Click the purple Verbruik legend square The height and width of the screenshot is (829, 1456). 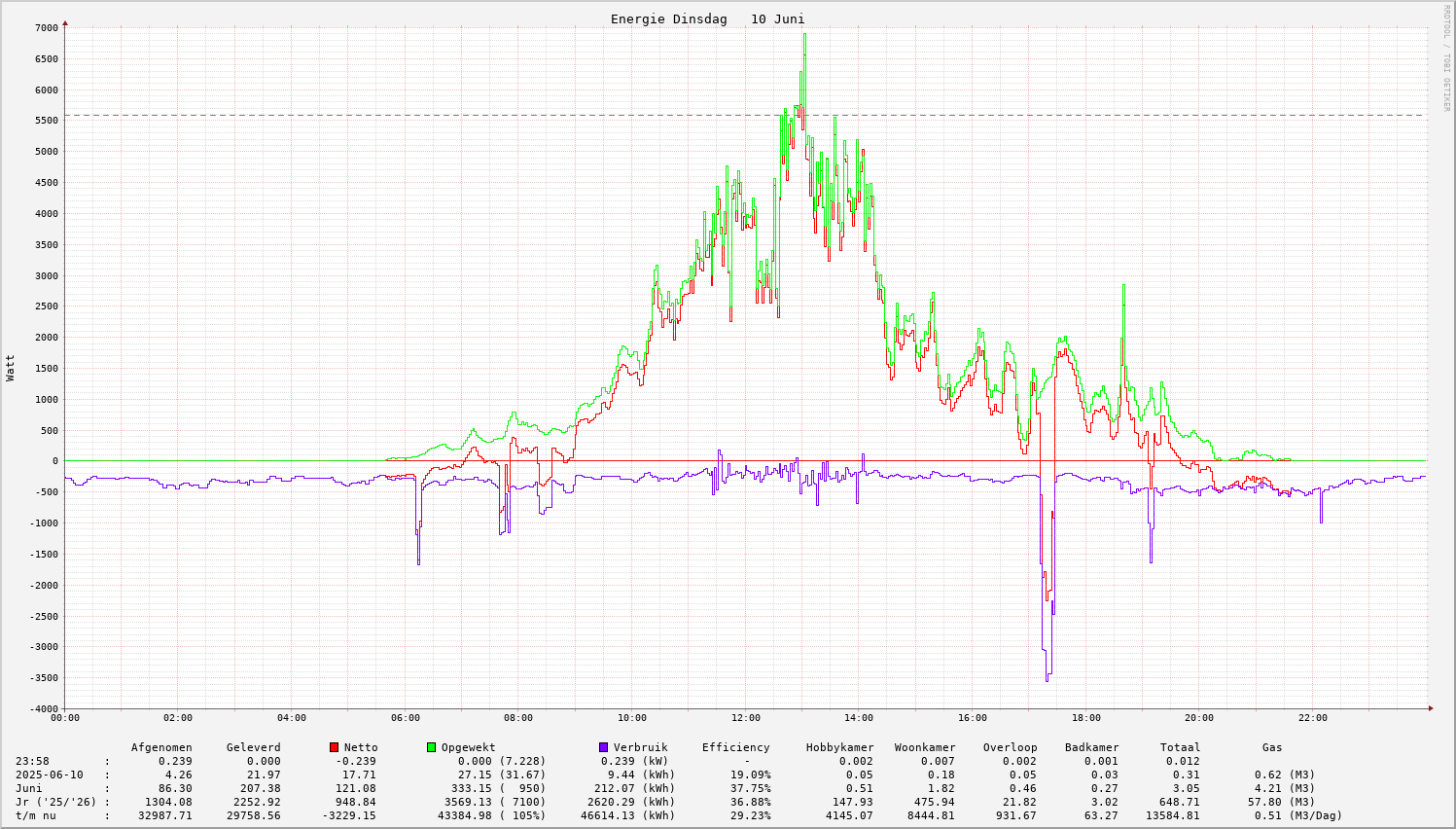603,747
